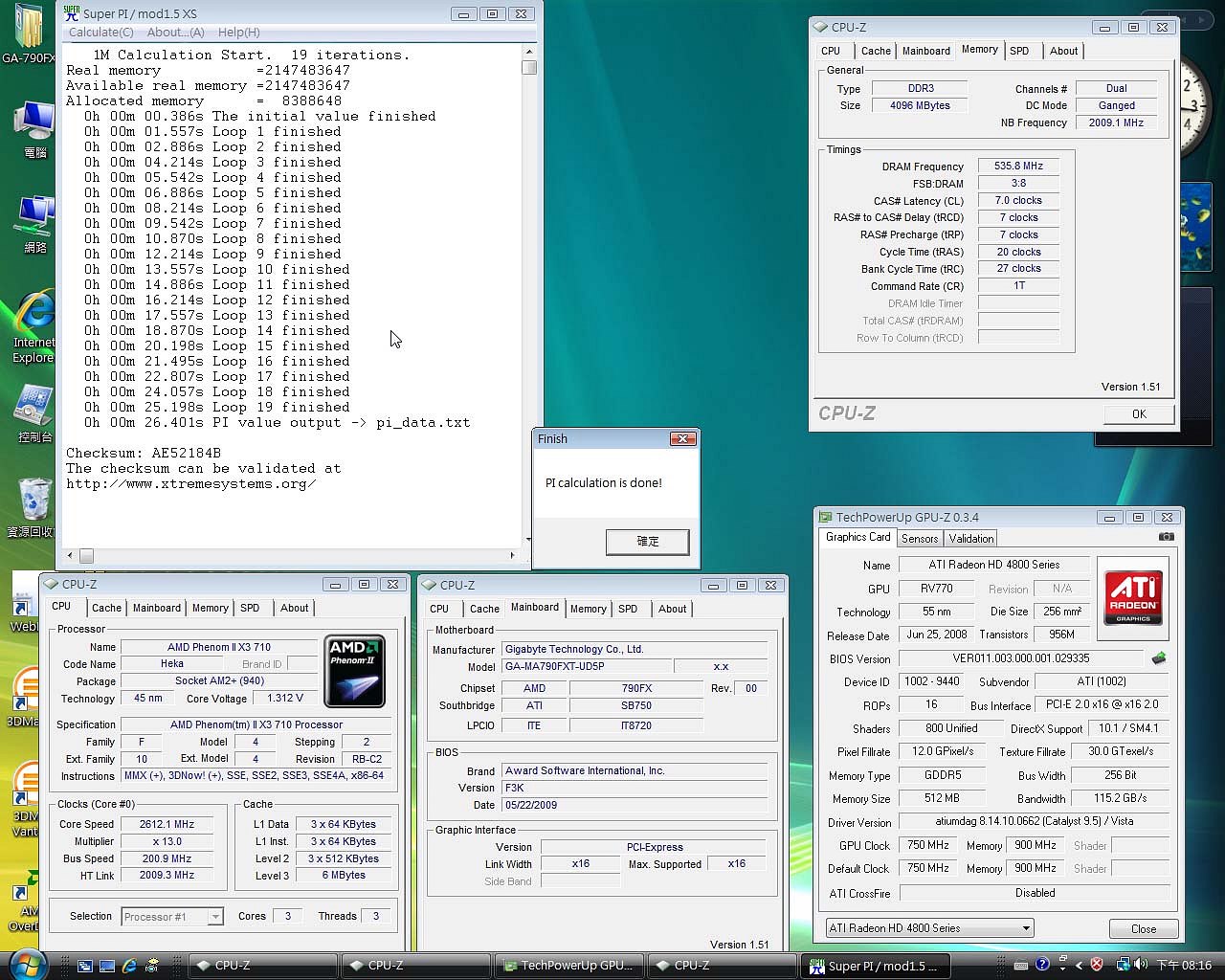The height and width of the screenshot is (980, 1225).
Task: Click the Checksum: AE52184B line
Action: coord(144,453)
